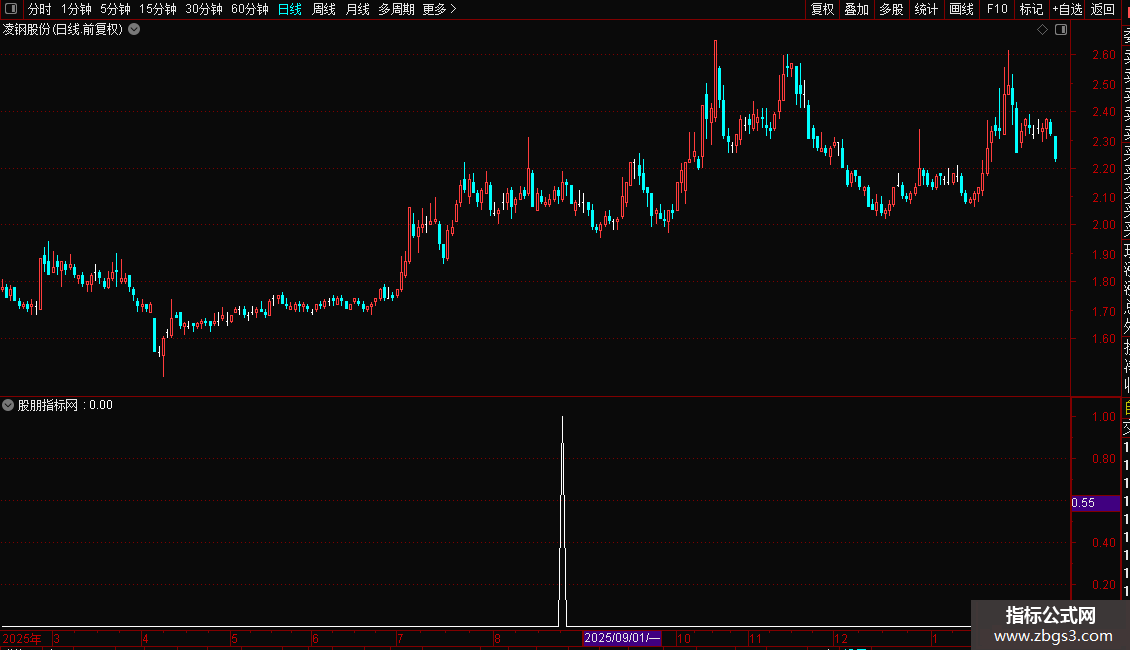1130x650 pixels.
Task: Switch to 分时 intraday view
Action: 40,9
